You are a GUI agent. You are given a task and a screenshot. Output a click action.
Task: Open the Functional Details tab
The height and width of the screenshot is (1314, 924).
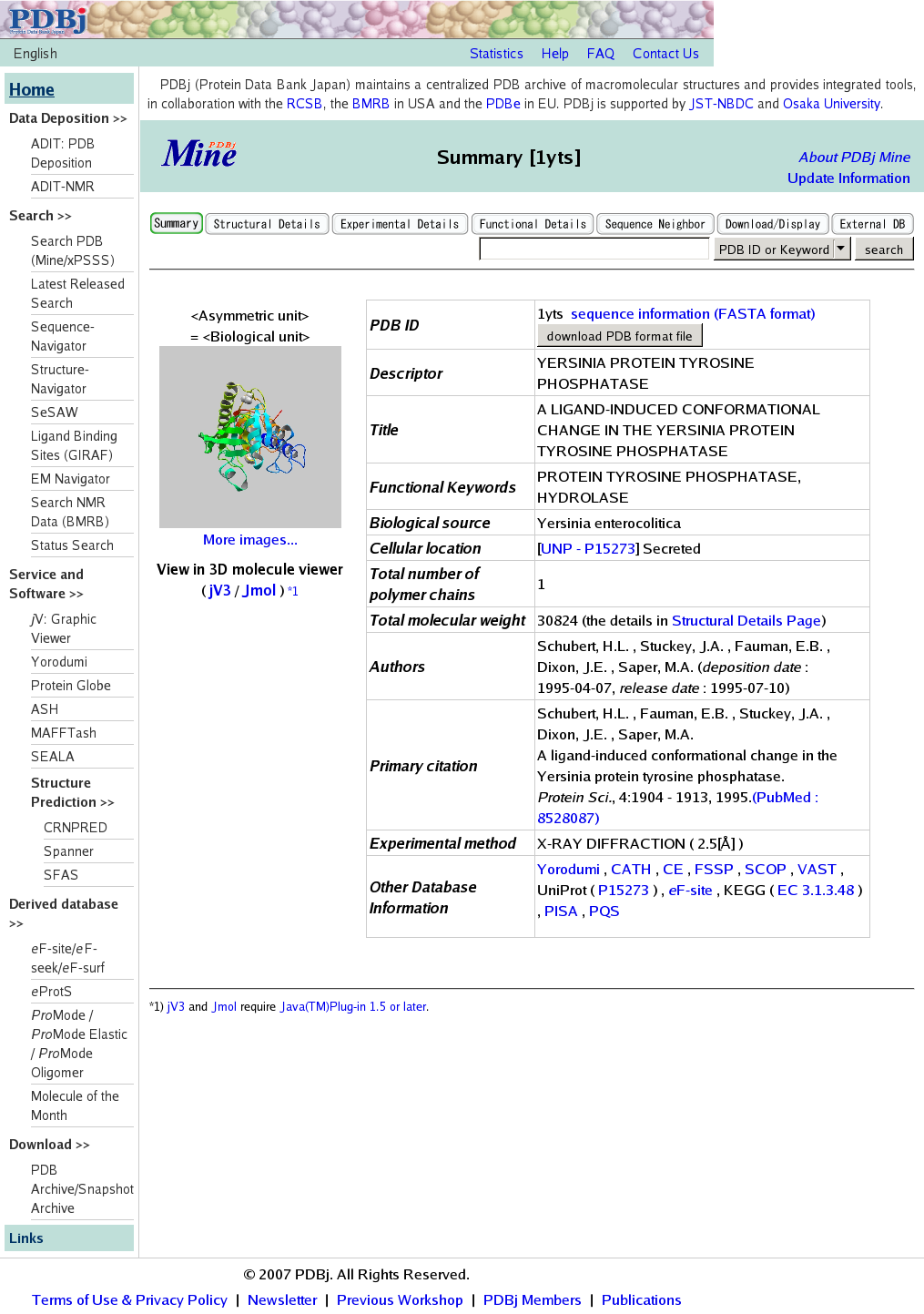[x=533, y=224]
